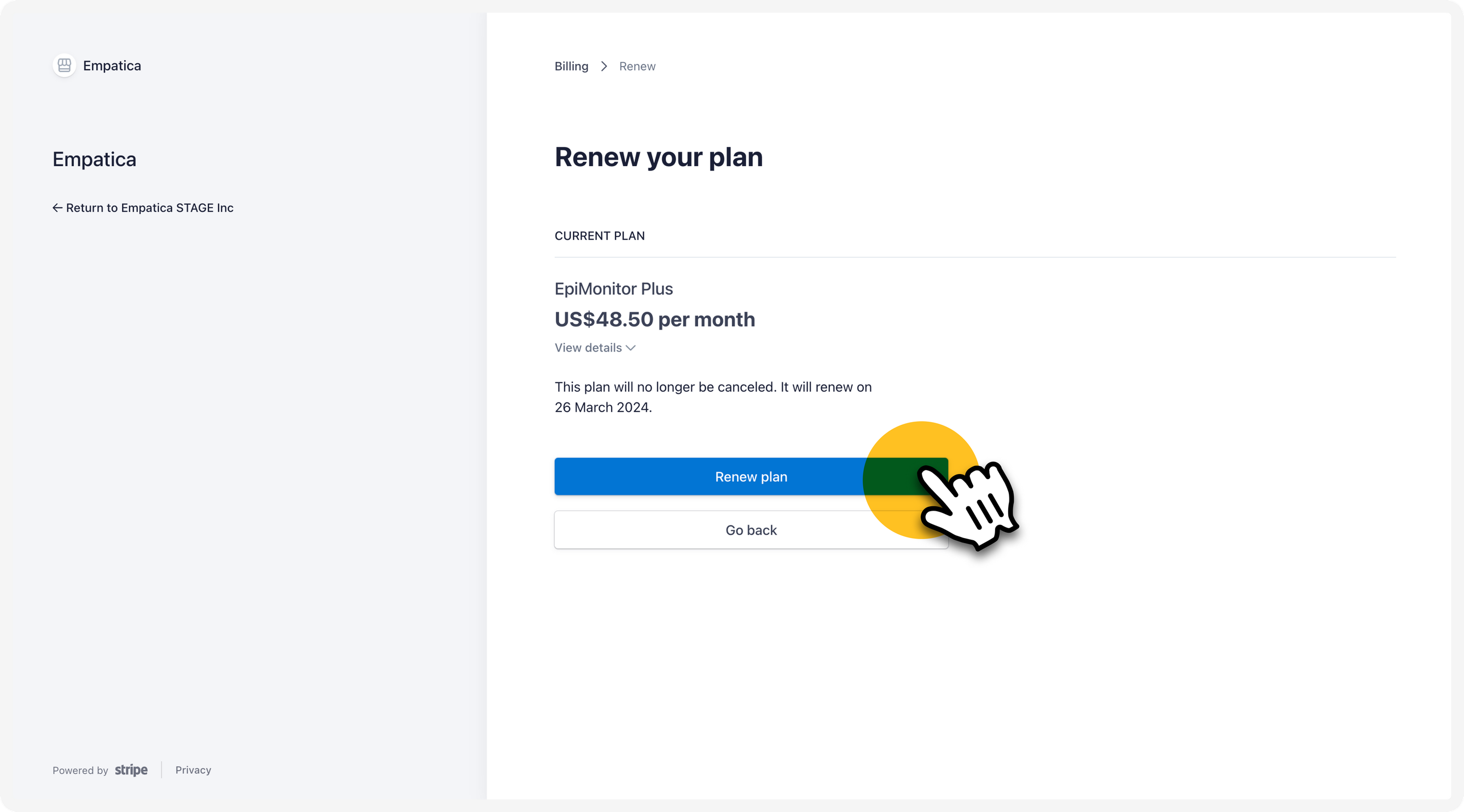Click the Powered by text in footer

80,770
